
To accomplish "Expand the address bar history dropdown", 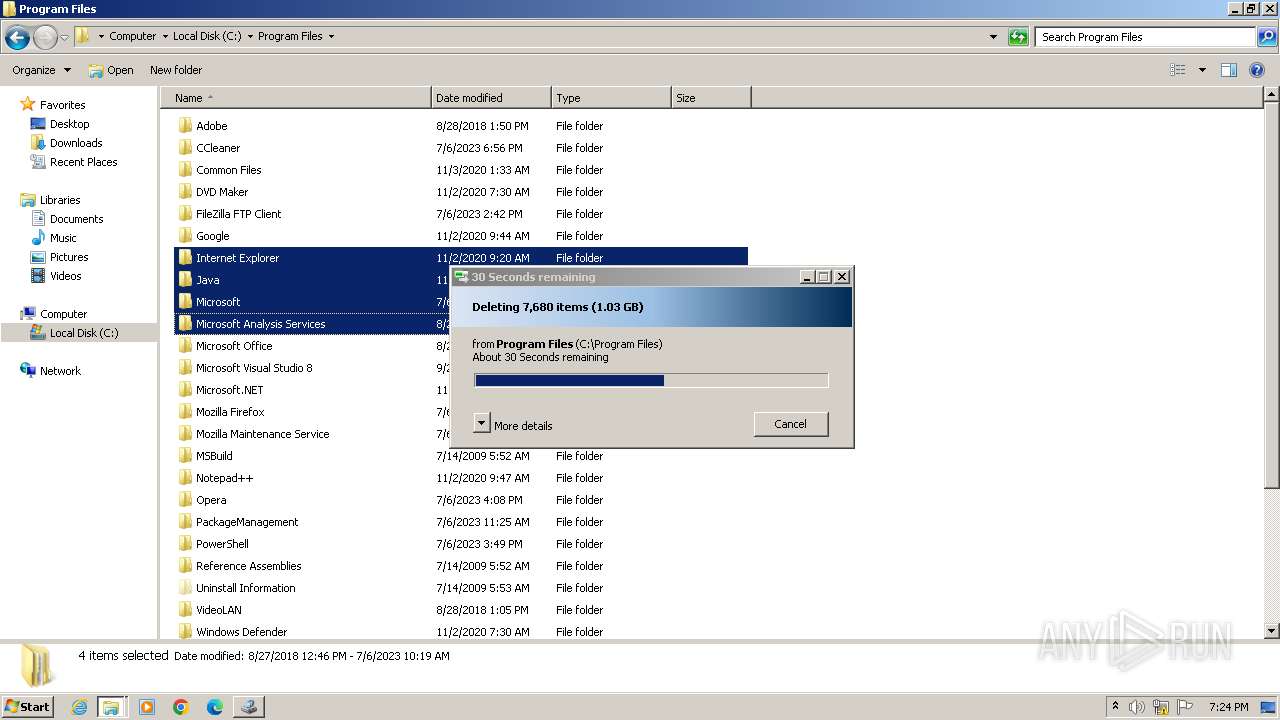I will (993, 37).
